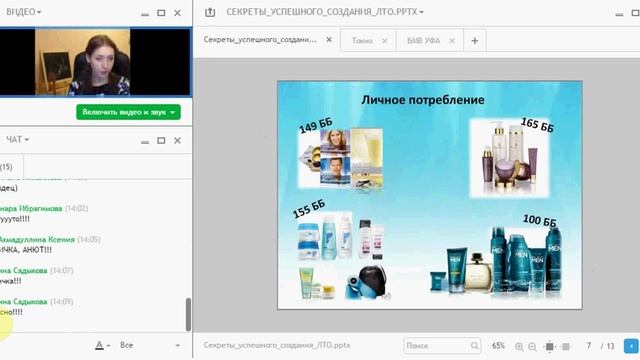
Task: Close the ЧАТ panel
Action: 178,140
